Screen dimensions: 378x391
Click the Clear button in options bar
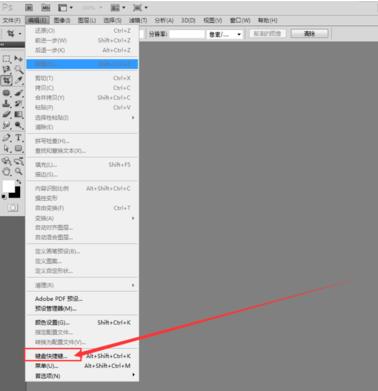tap(310, 34)
